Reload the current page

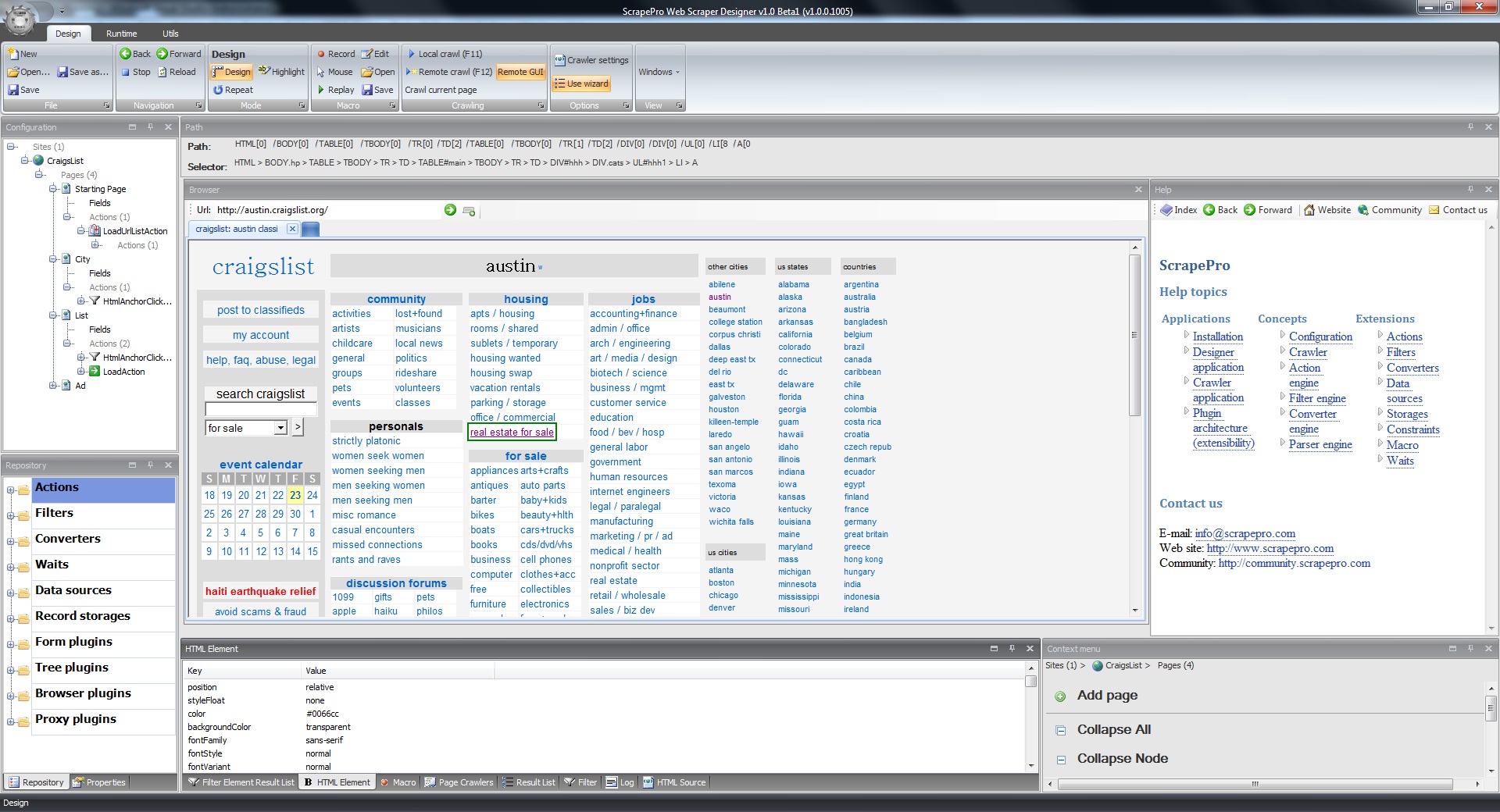coord(177,72)
